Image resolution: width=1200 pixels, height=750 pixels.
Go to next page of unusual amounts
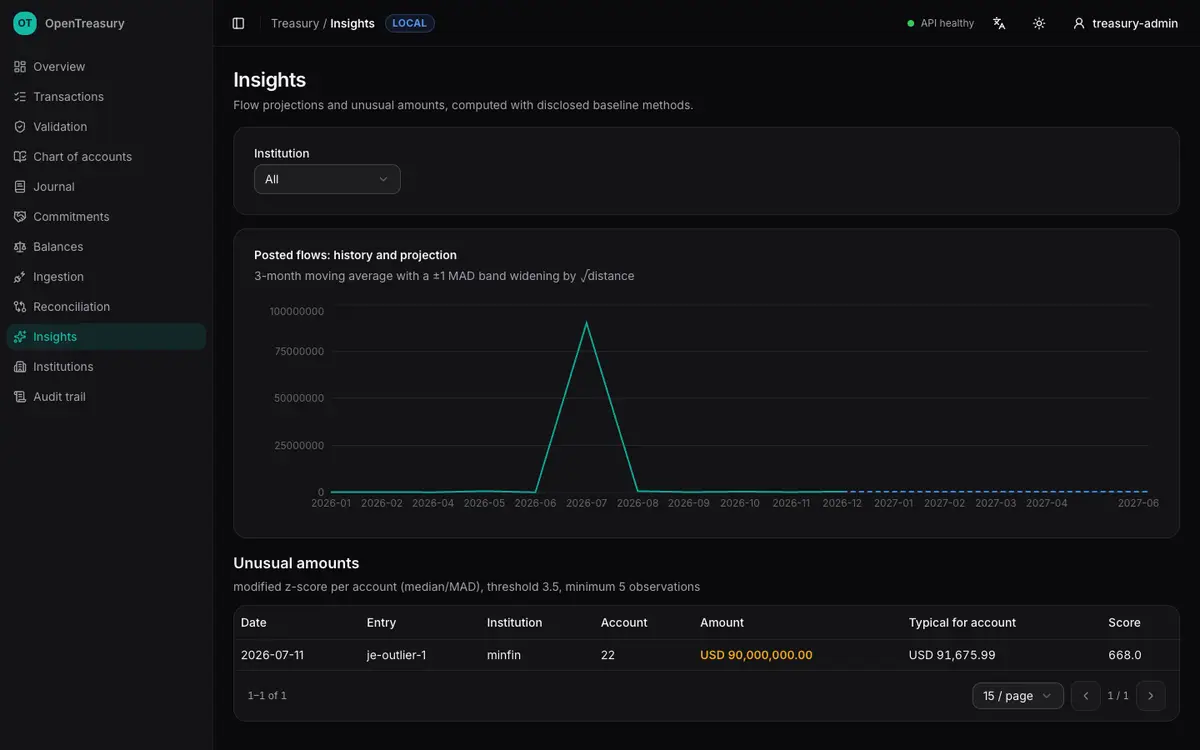coord(1151,696)
